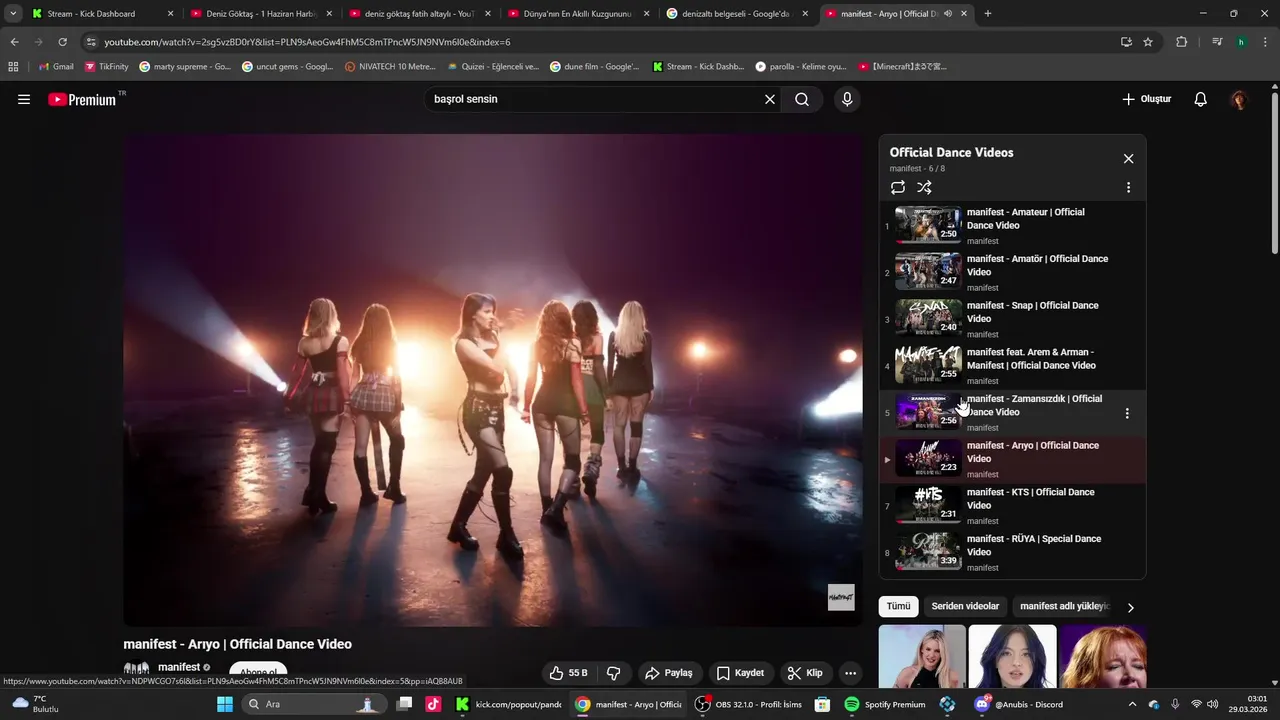This screenshot has width=1280, height=720.
Task: Open OBS 32.1.0 from taskbar
Action: click(749, 704)
